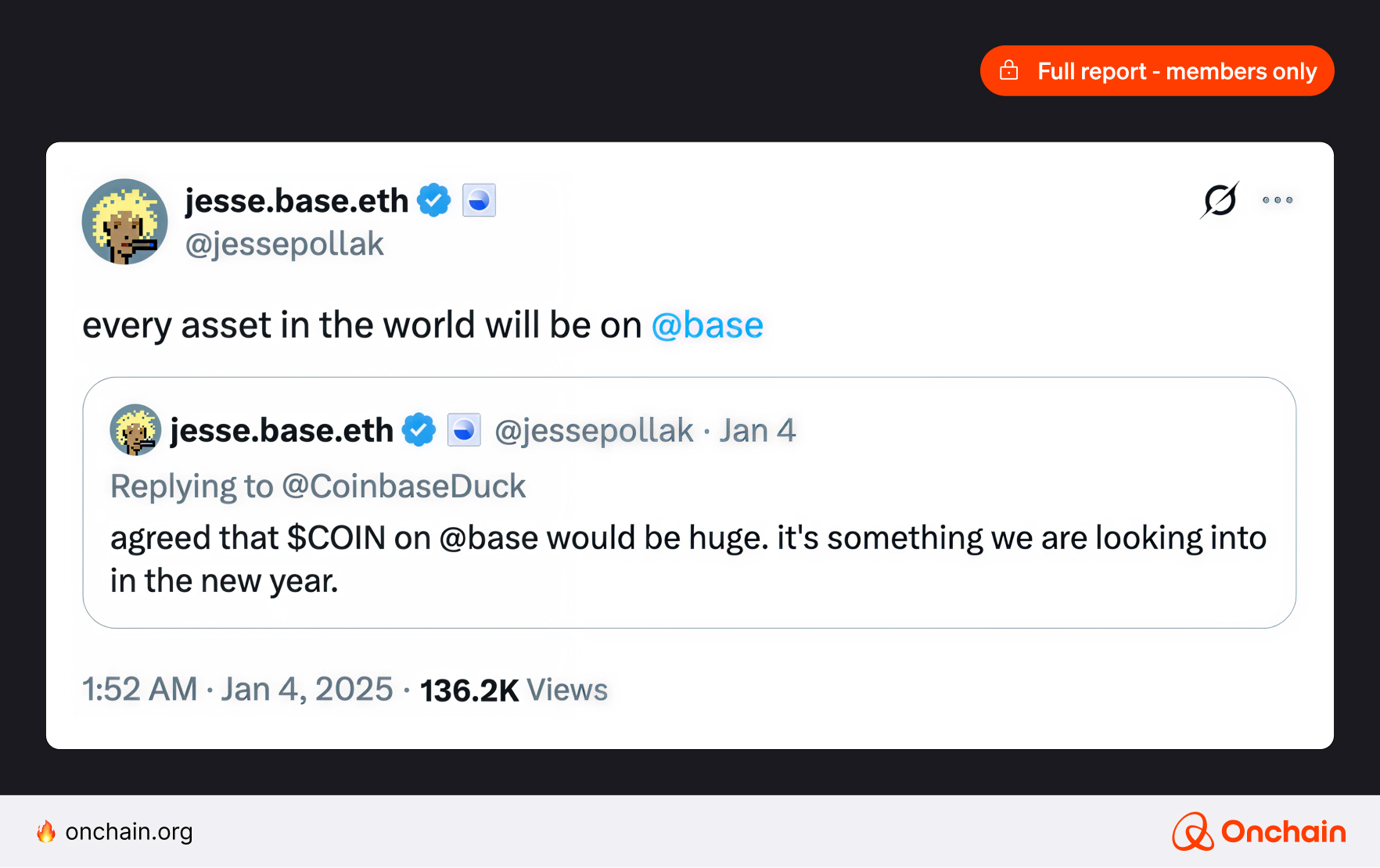Click the Full report members only button
Image resolution: width=1380 pixels, height=868 pixels.
[x=1156, y=71]
